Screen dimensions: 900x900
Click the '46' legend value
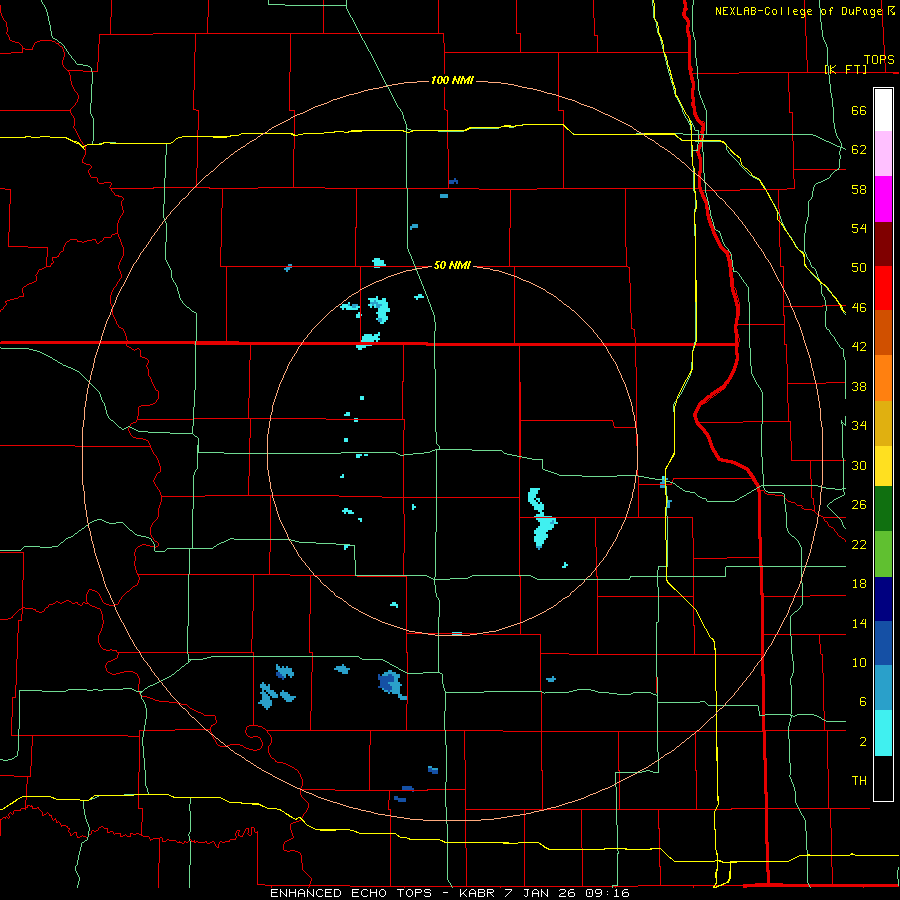coord(859,308)
